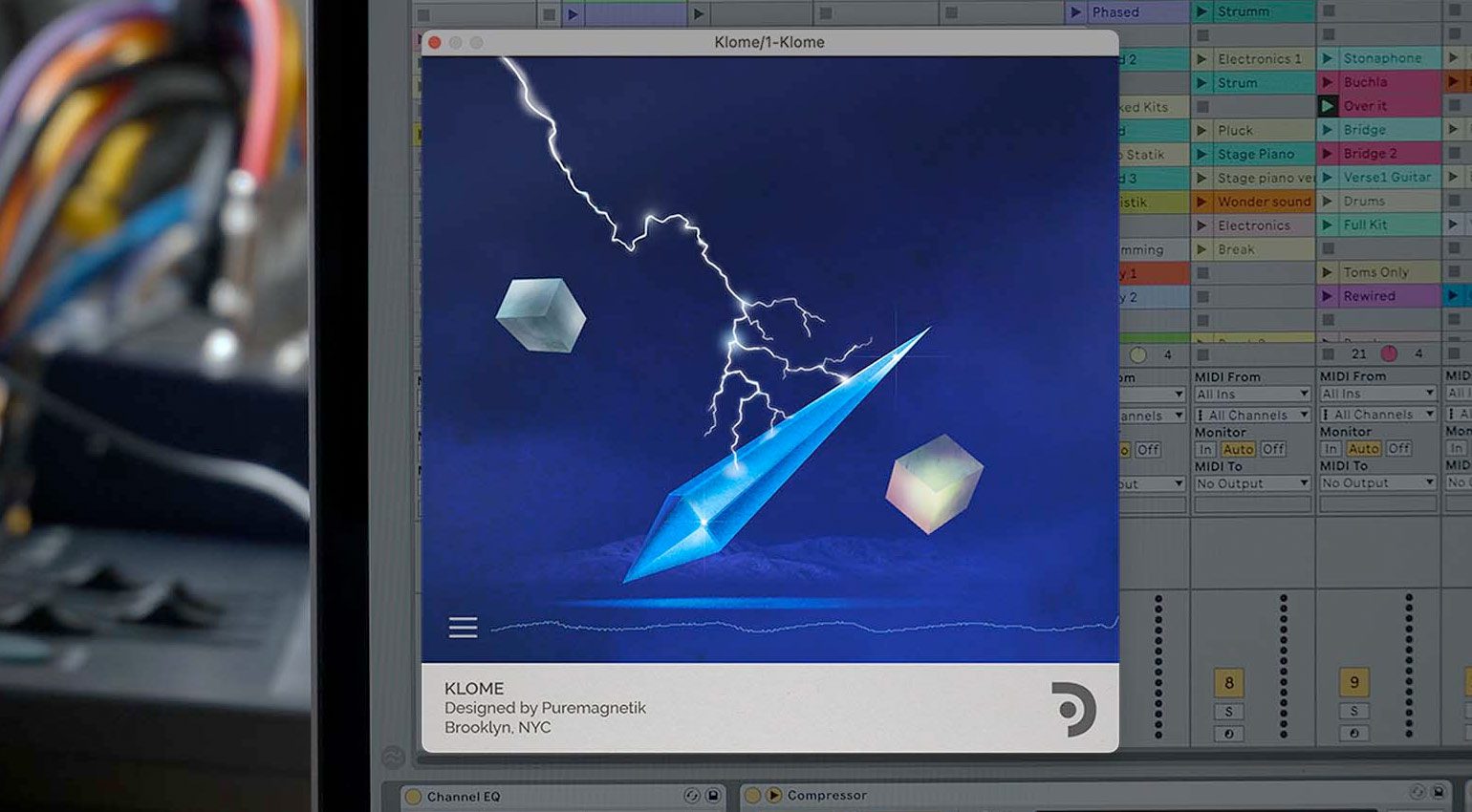Launch the clip named exactly Stage Piano
This screenshot has width=1472, height=812.
(x=1202, y=154)
